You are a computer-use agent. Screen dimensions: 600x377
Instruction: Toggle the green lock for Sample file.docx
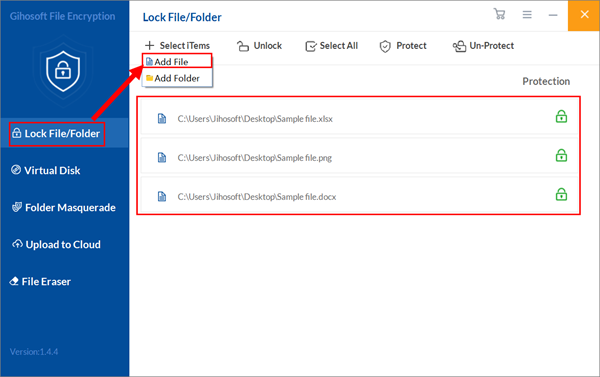(561, 195)
